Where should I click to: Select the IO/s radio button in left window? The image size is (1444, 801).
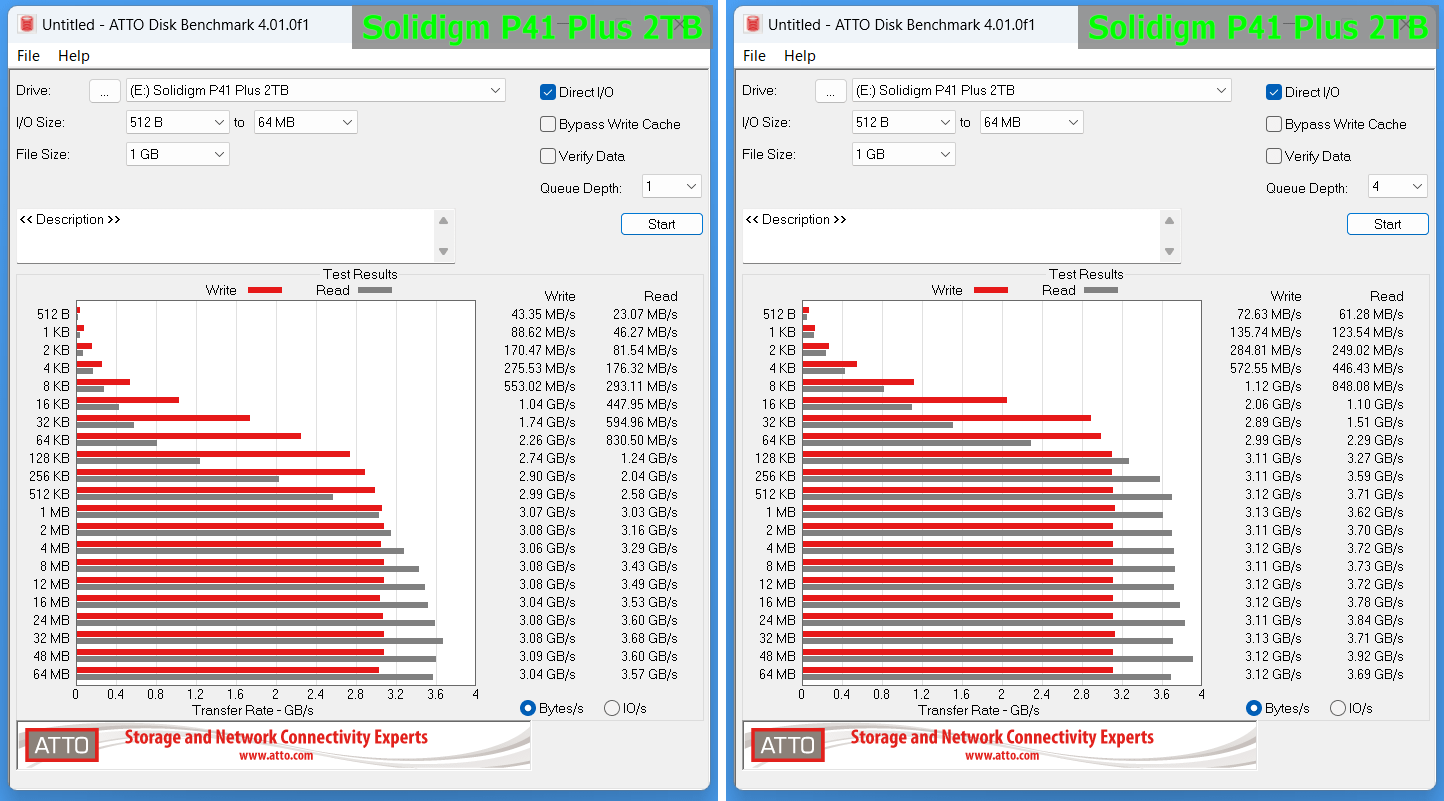tap(612, 708)
